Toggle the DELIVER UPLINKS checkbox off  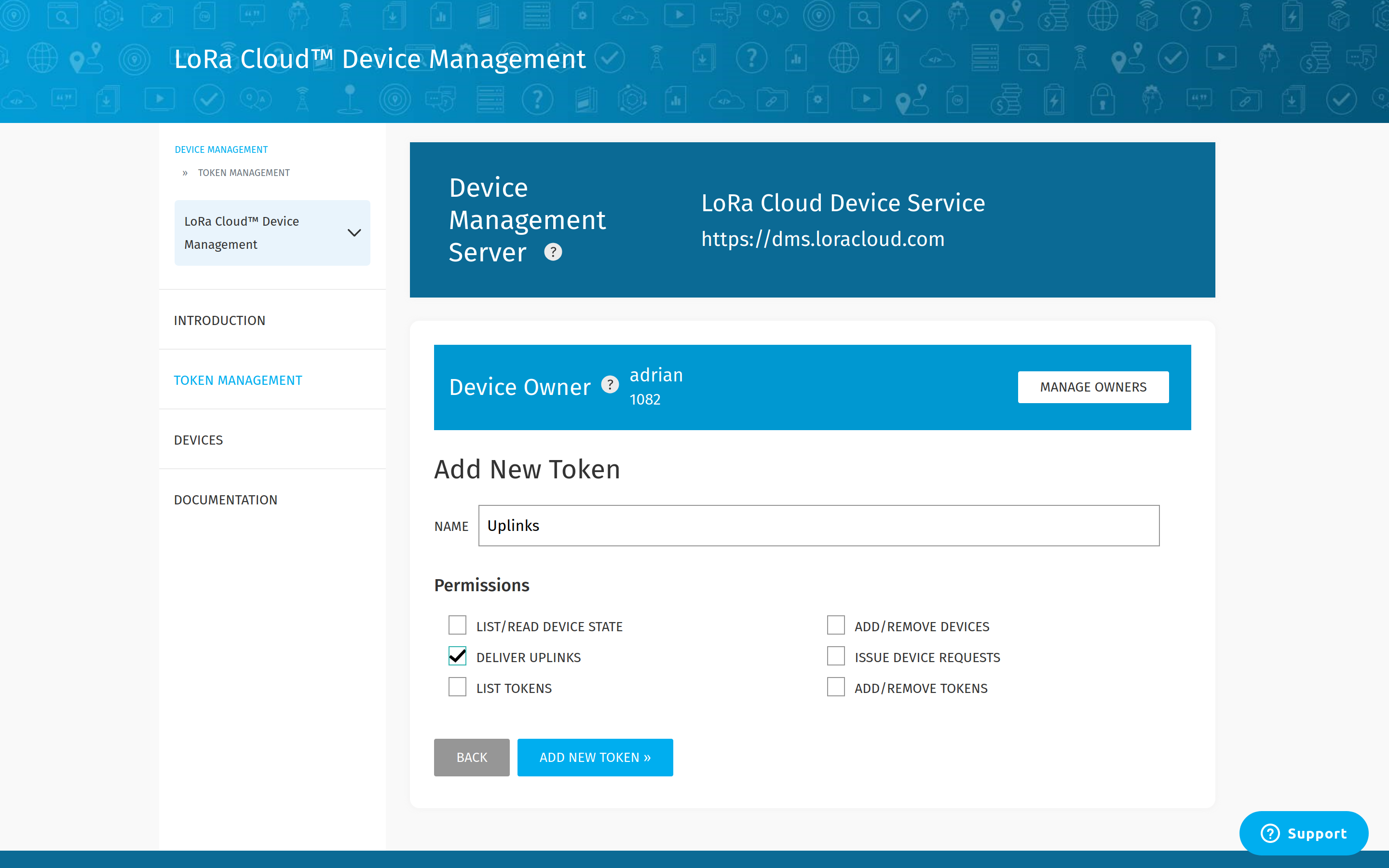(457, 657)
